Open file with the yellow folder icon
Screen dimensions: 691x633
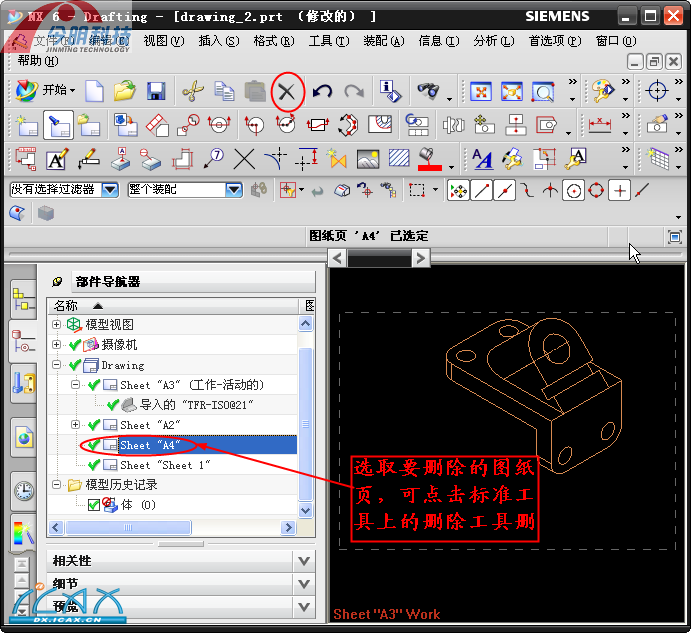click(x=124, y=92)
